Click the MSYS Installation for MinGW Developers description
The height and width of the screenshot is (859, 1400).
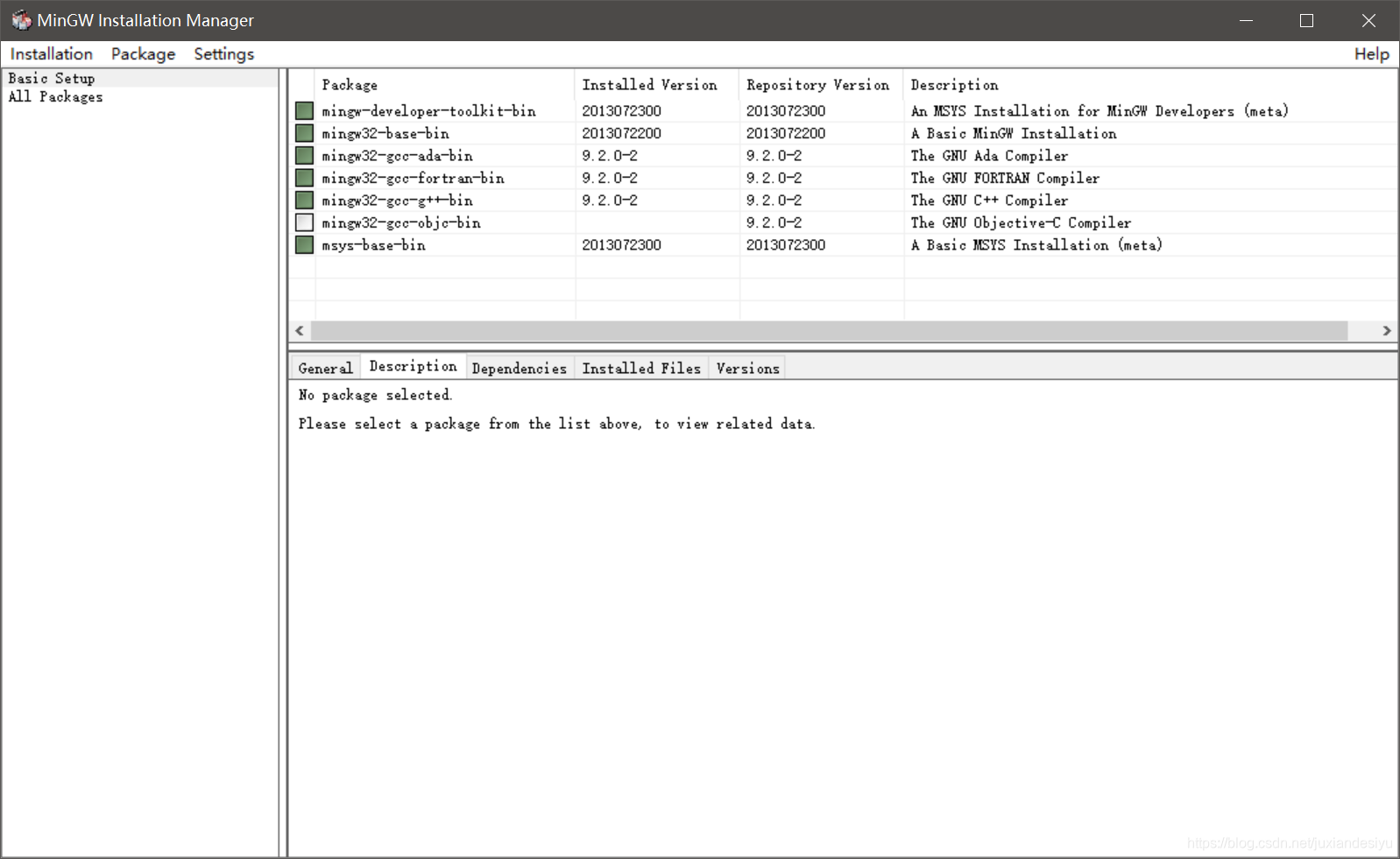(1099, 110)
